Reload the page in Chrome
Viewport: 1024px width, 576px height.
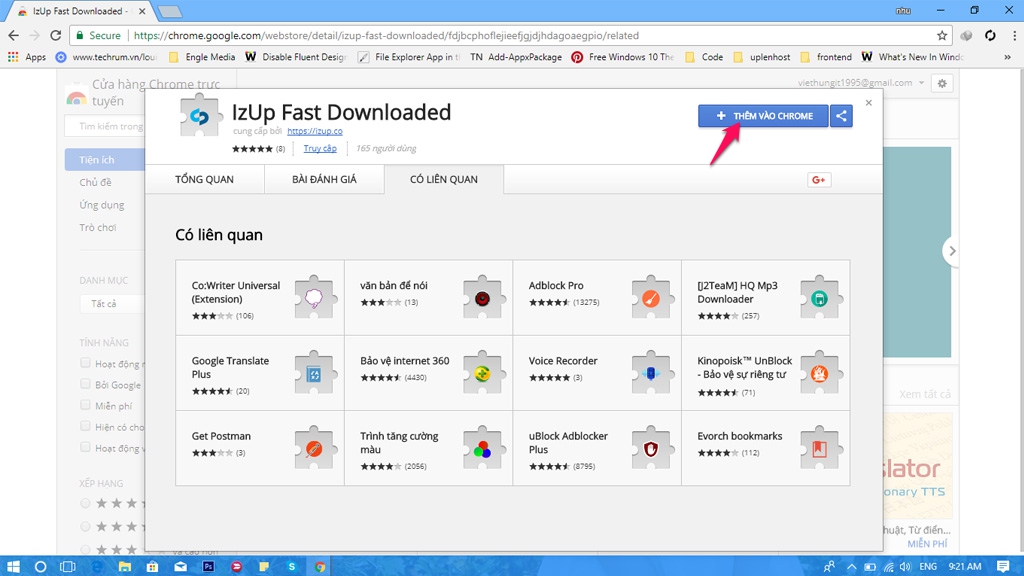click(56, 35)
